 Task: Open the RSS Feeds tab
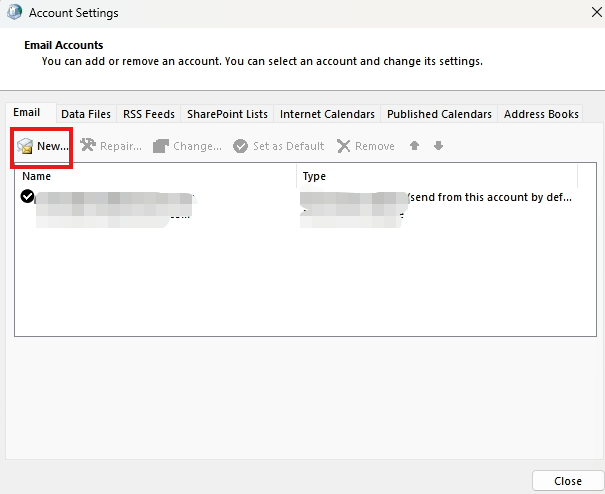click(149, 114)
